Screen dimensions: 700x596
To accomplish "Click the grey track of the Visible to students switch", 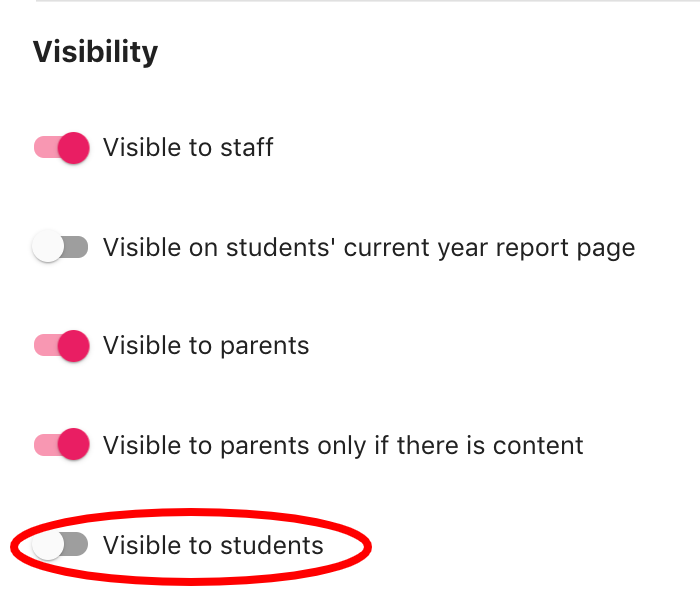I will click(77, 545).
